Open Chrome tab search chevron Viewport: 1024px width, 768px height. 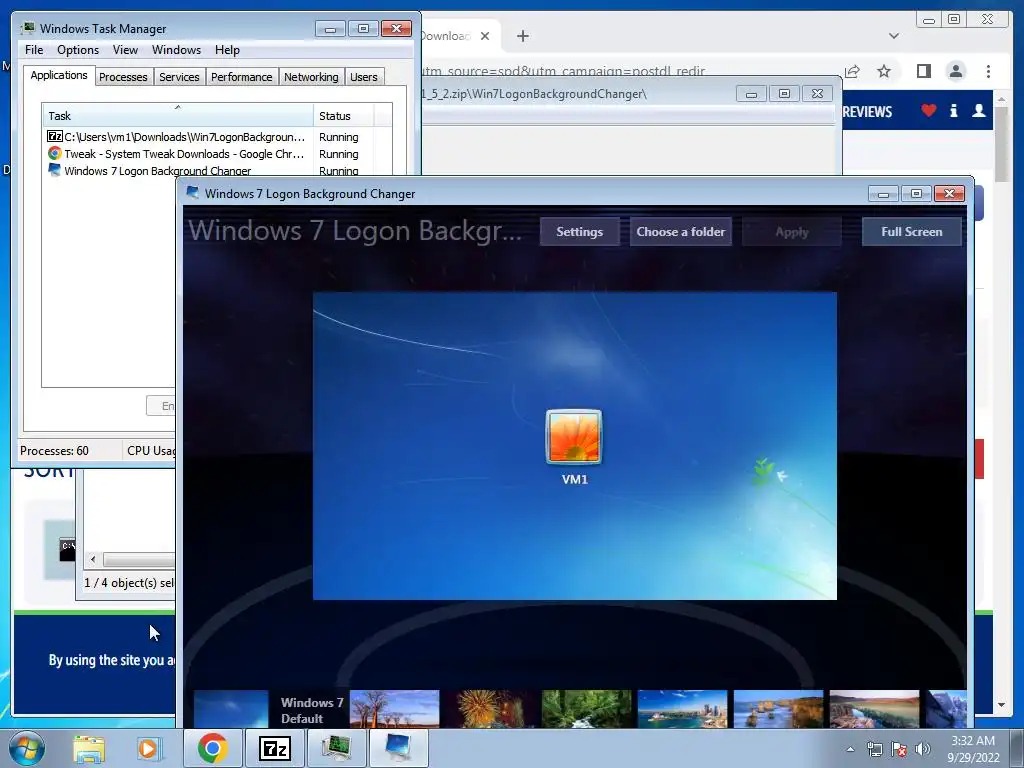click(x=893, y=36)
